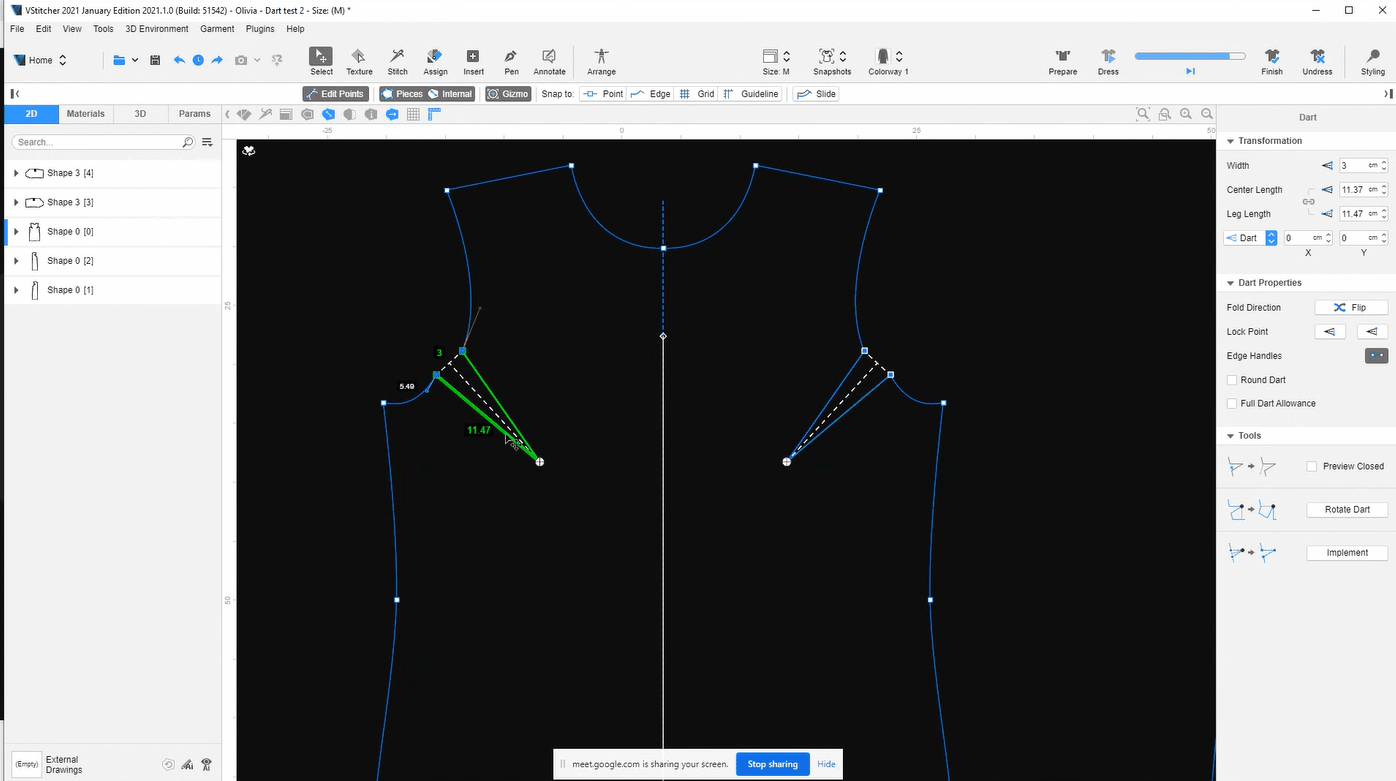This screenshot has width=1396, height=781.
Task: Toggle Edit Points mode
Action: click(x=336, y=94)
